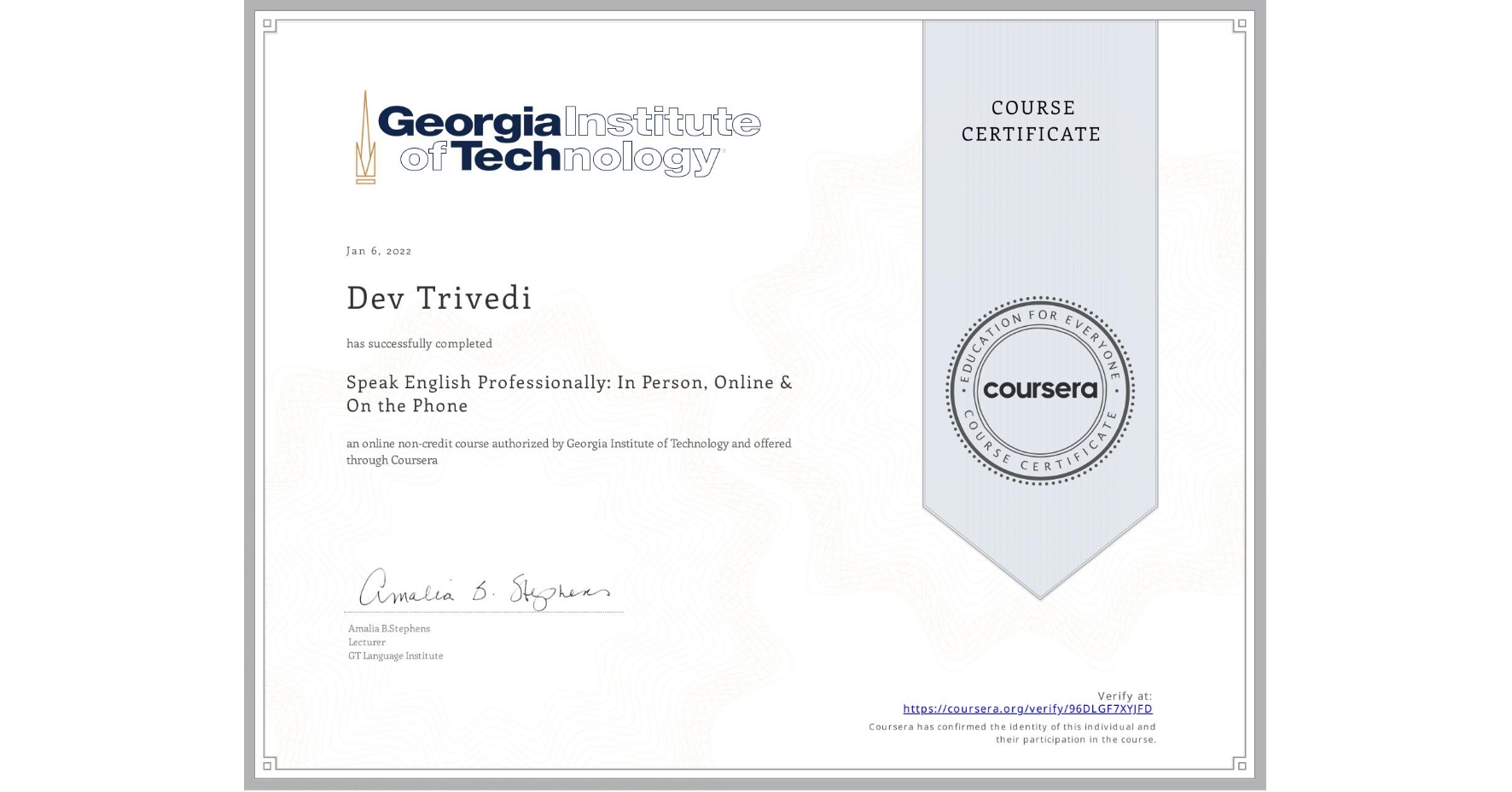The height and width of the screenshot is (792, 1512).
Task: Click 'GT Language Institute' text
Action: (396, 655)
